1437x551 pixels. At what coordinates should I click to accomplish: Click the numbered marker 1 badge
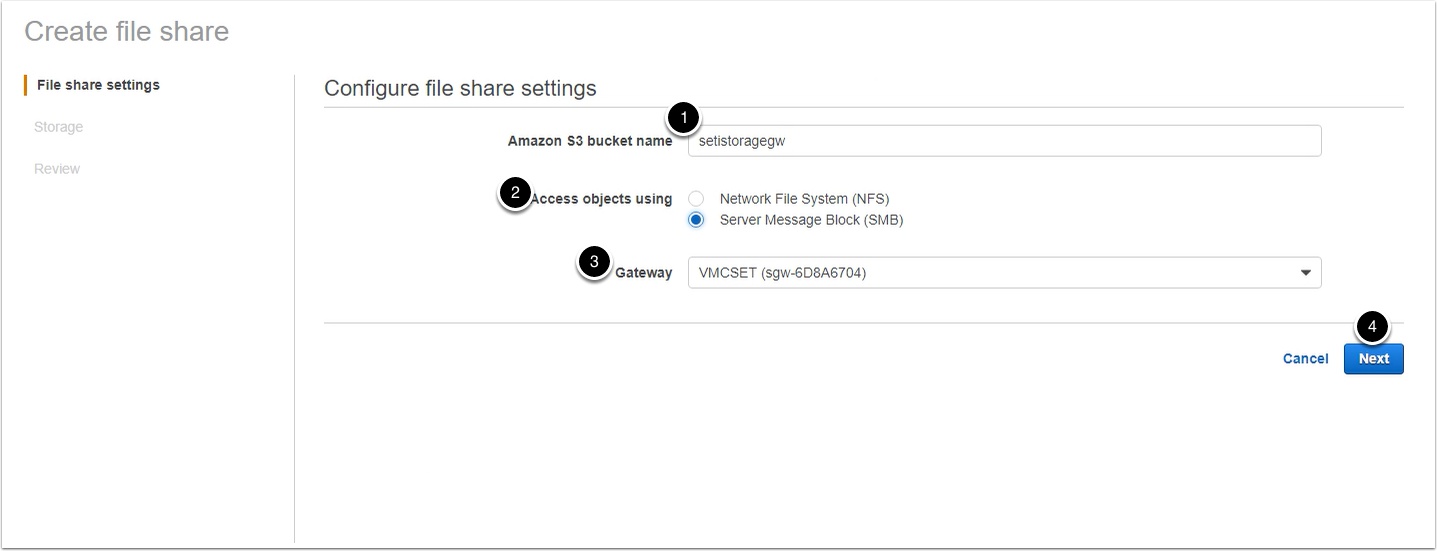pos(683,119)
